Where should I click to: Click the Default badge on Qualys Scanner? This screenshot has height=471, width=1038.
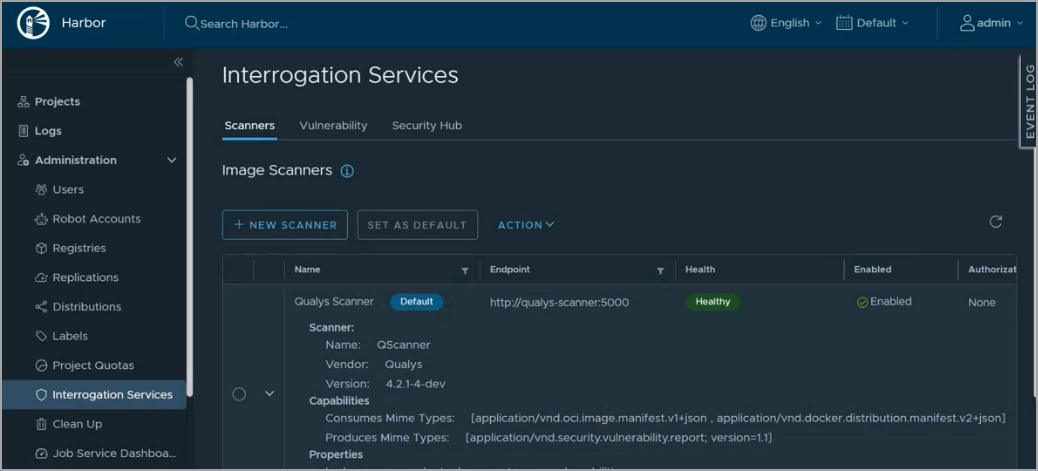416,302
